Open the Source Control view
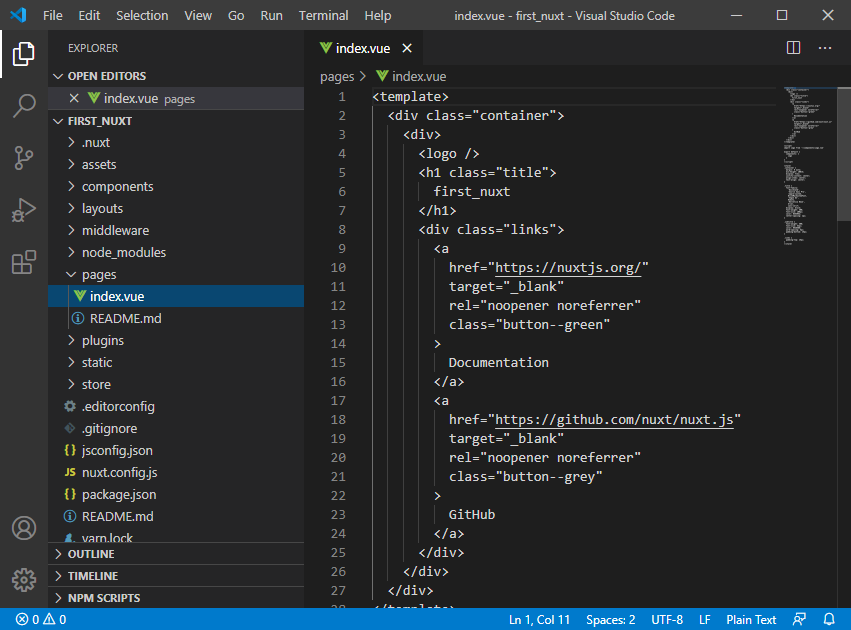The image size is (851, 630). pyautogui.click(x=24, y=158)
